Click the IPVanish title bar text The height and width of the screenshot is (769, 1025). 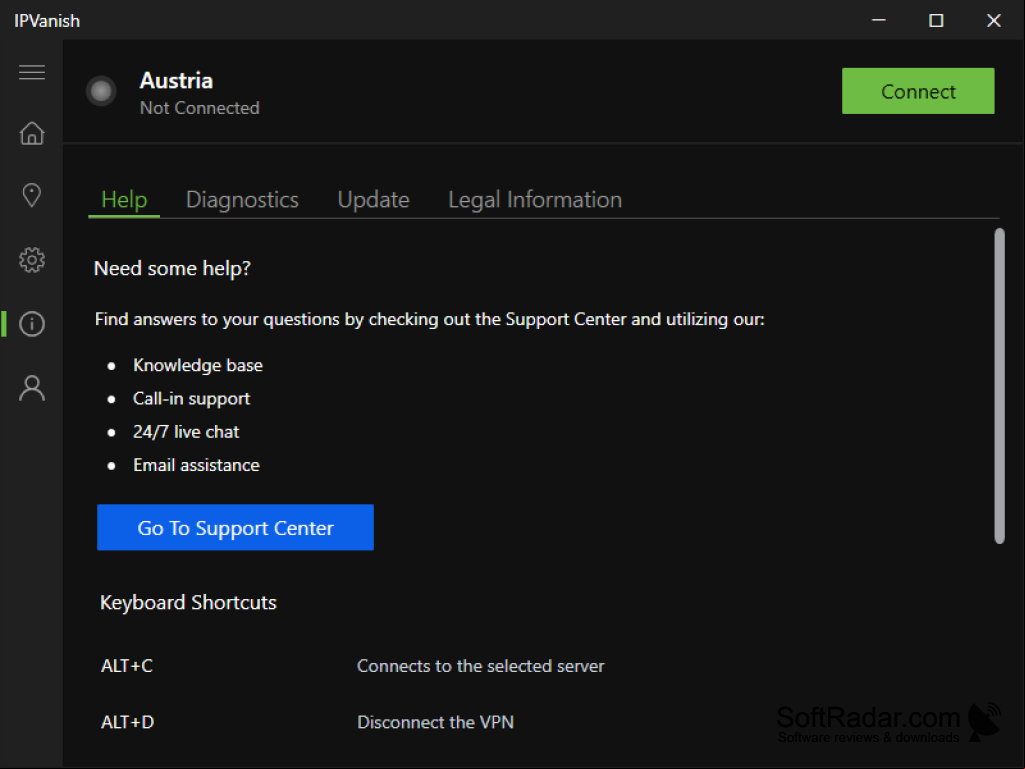tap(47, 21)
